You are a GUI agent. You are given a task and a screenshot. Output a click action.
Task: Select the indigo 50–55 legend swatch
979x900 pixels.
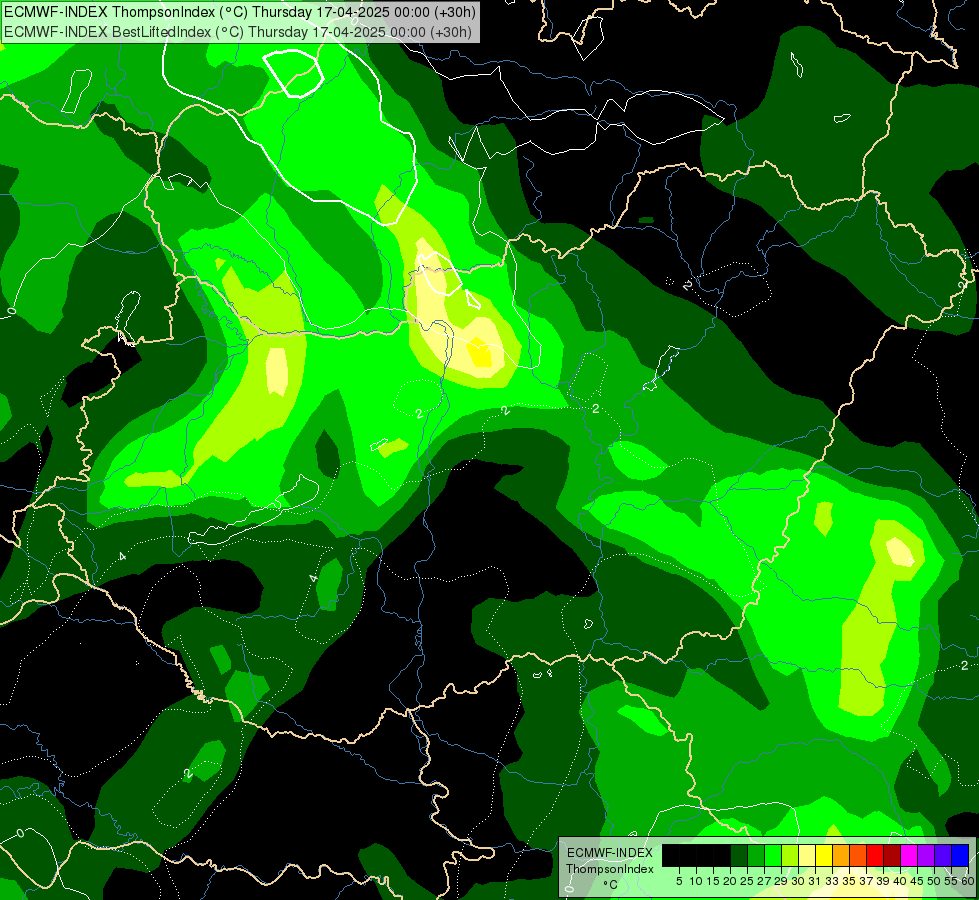pyautogui.click(x=943, y=855)
